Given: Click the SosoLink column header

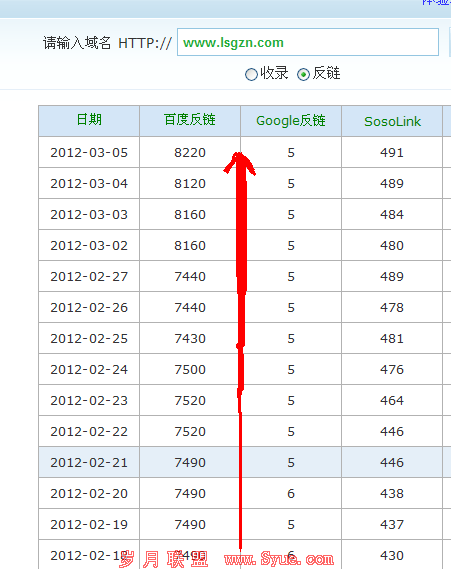Looking at the screenshot, I should tap(392, 122).
